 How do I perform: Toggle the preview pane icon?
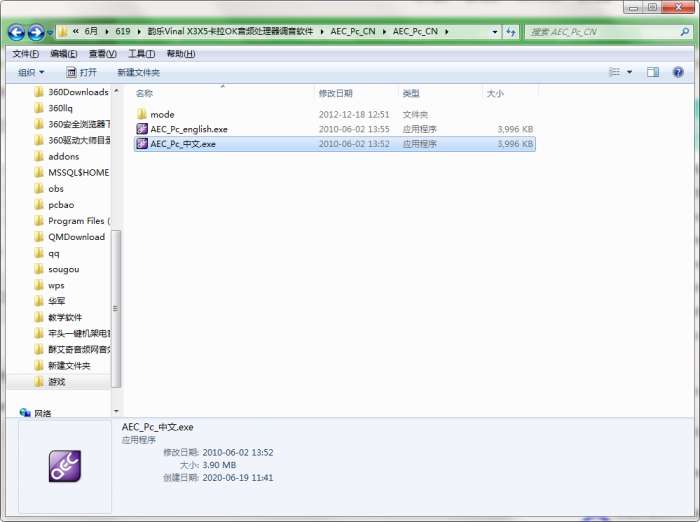pyautogui.click(x=653, y=72)
